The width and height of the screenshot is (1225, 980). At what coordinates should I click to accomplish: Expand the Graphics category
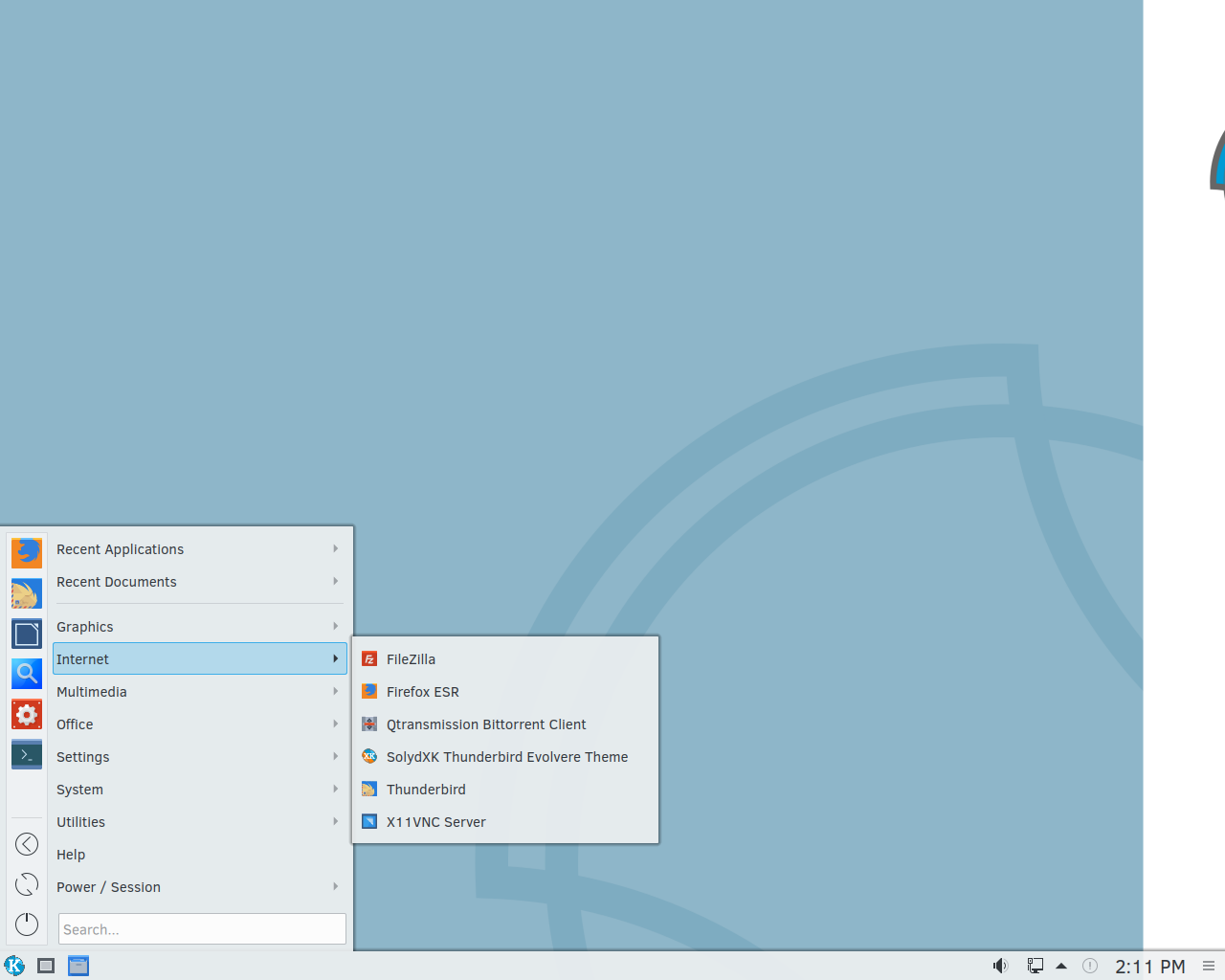[200, 627]
